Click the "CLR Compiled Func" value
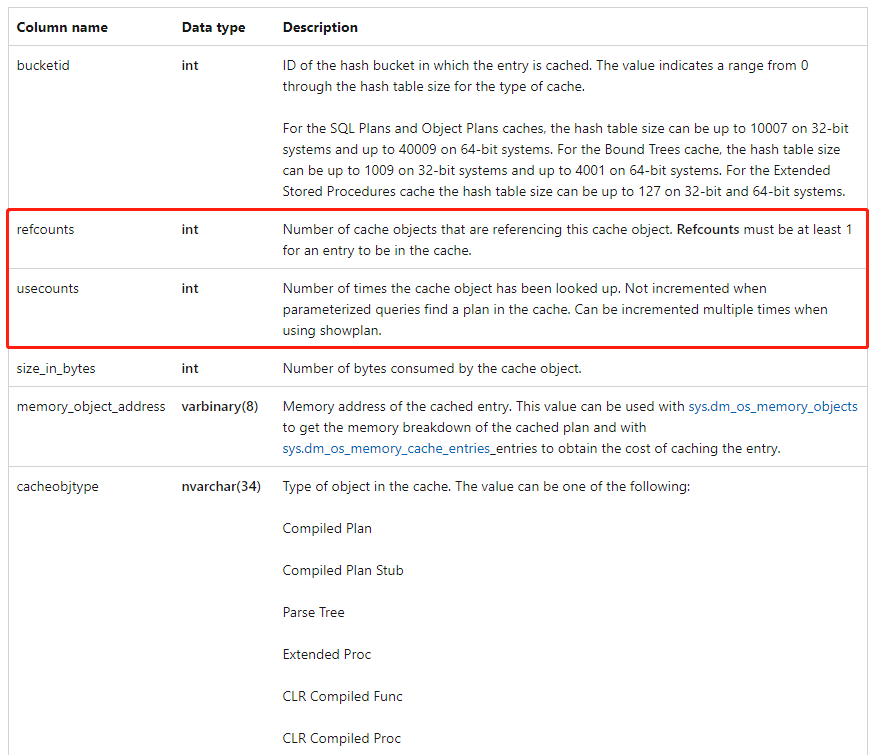This screenshot has width=876, height=755. [x=342, y=696]
